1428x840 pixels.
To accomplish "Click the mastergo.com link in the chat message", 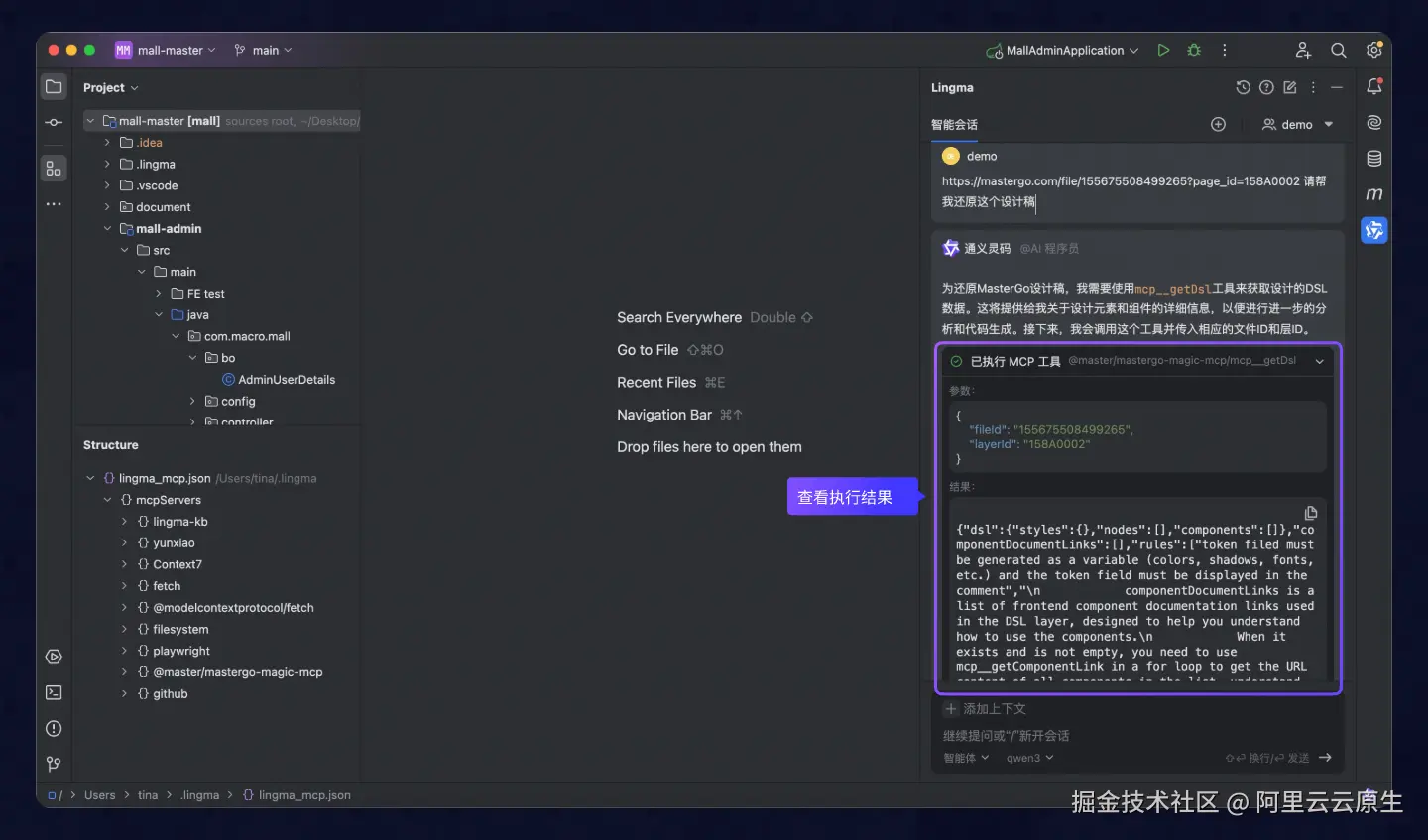I will [x=1121, y=181].
